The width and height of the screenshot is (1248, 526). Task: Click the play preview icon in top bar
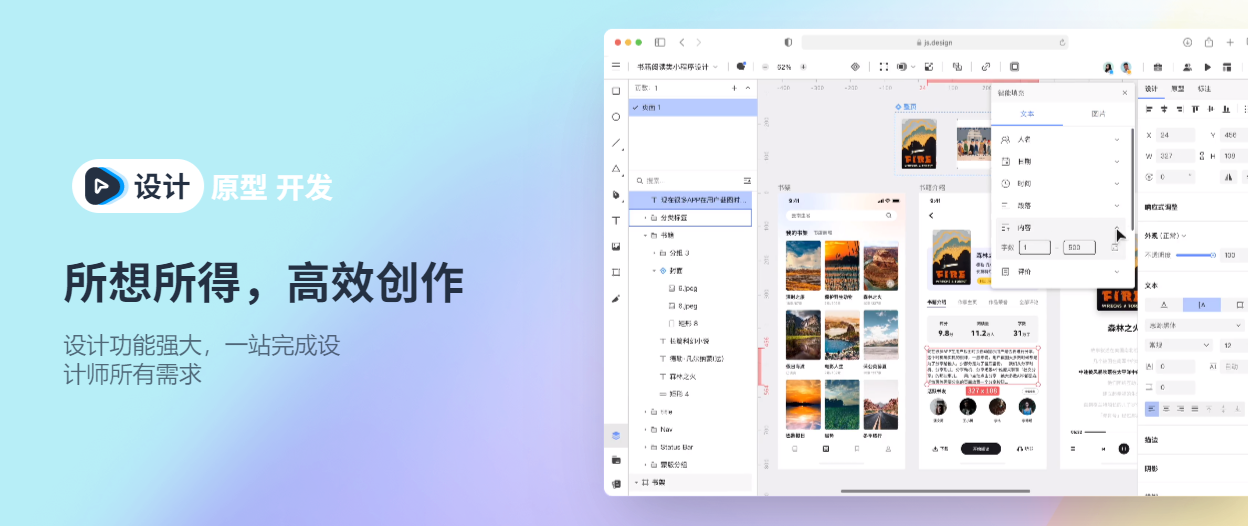coord(1208,67)
